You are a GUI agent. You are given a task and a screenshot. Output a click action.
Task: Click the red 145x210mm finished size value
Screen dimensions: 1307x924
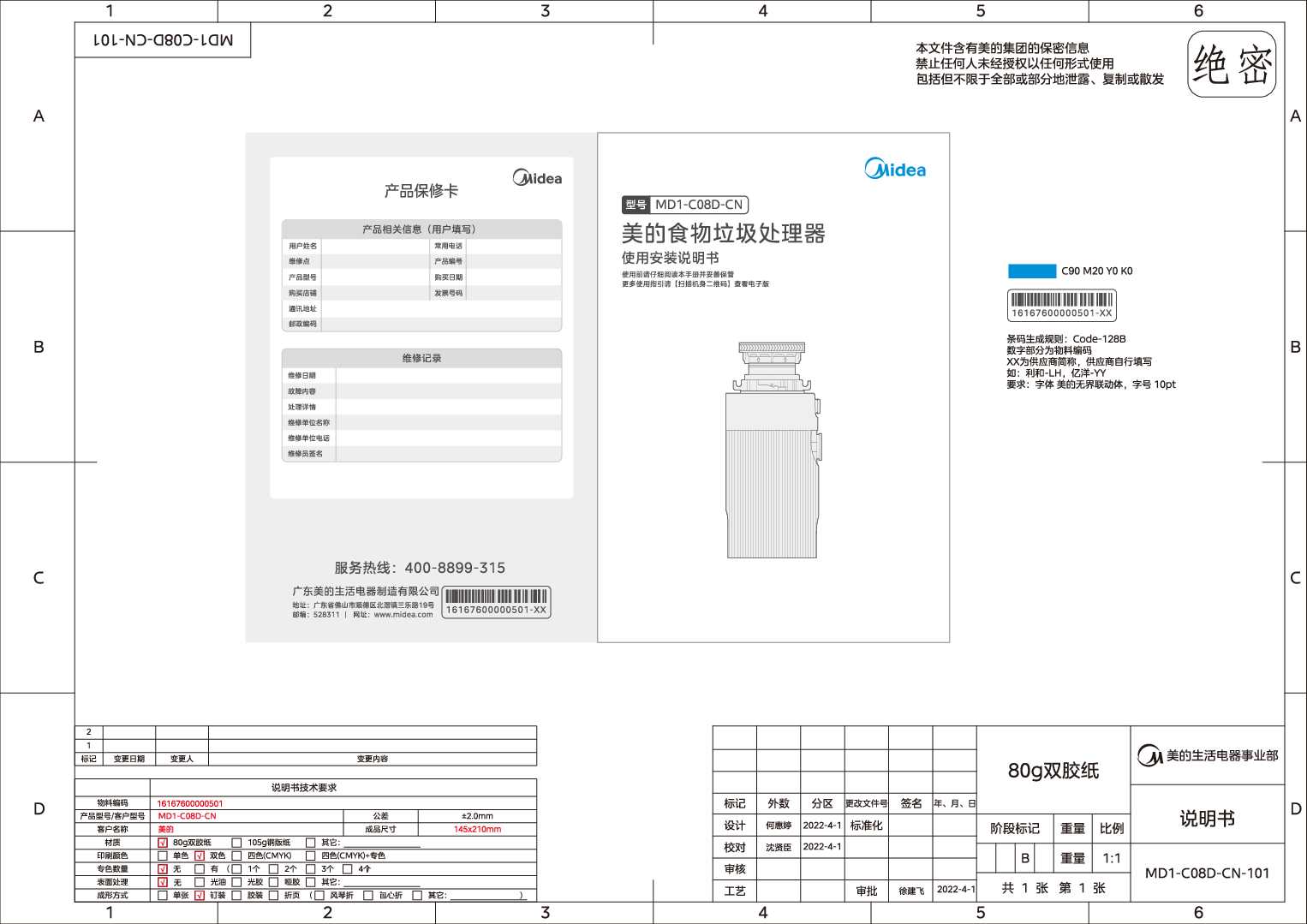(x=478, y=829)
